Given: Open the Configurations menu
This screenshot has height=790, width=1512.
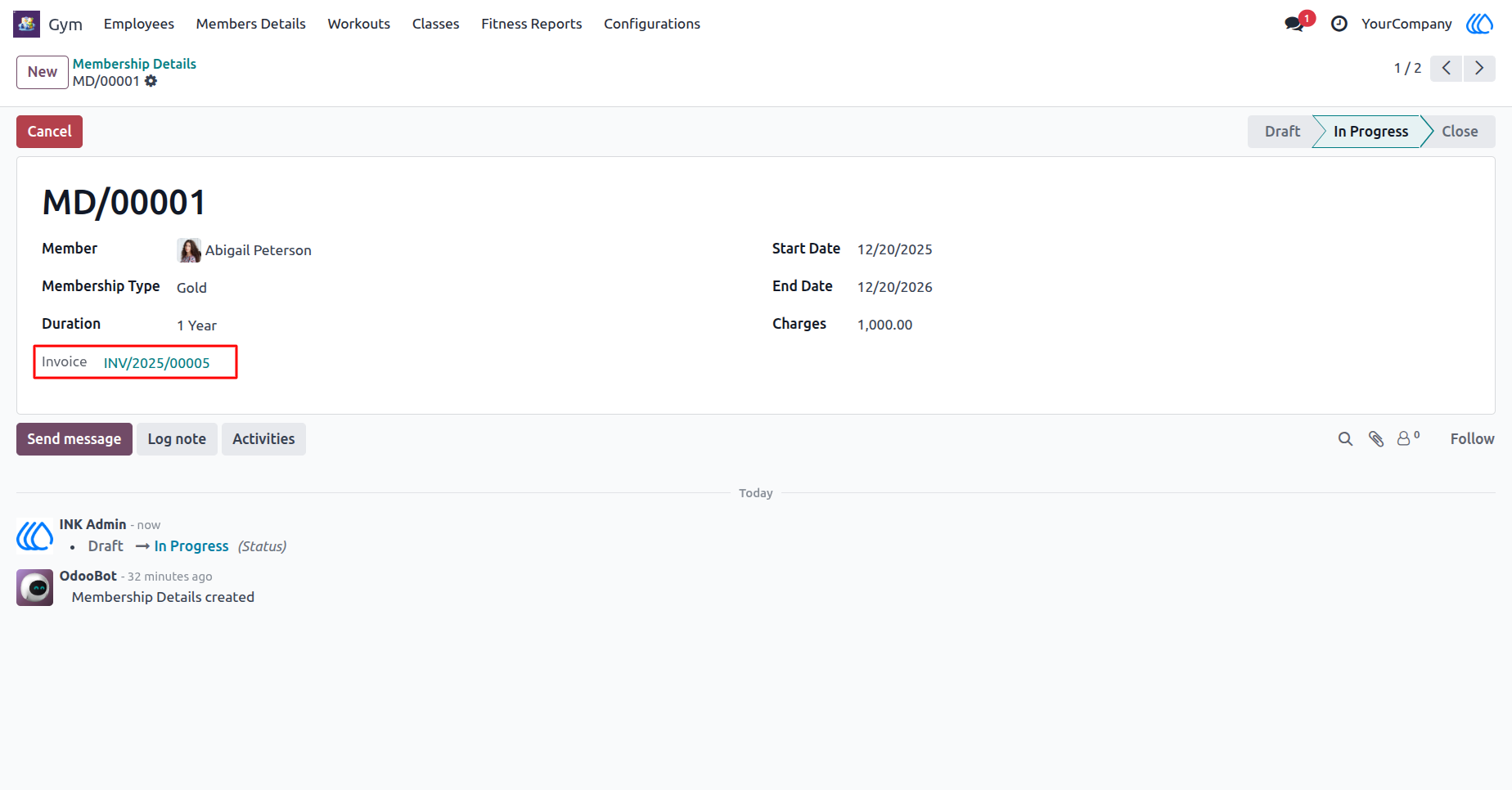Looking at the screenshot, I should pyautogui.click(x=652, y=24).
